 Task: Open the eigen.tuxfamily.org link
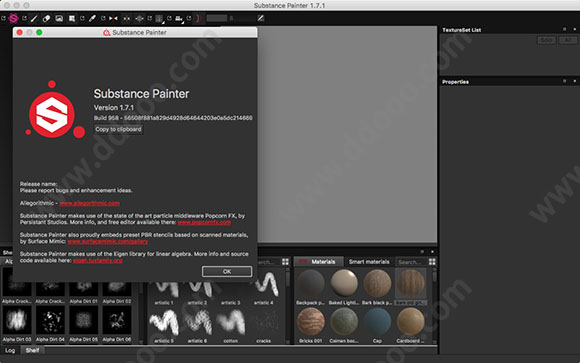[98, 261]
